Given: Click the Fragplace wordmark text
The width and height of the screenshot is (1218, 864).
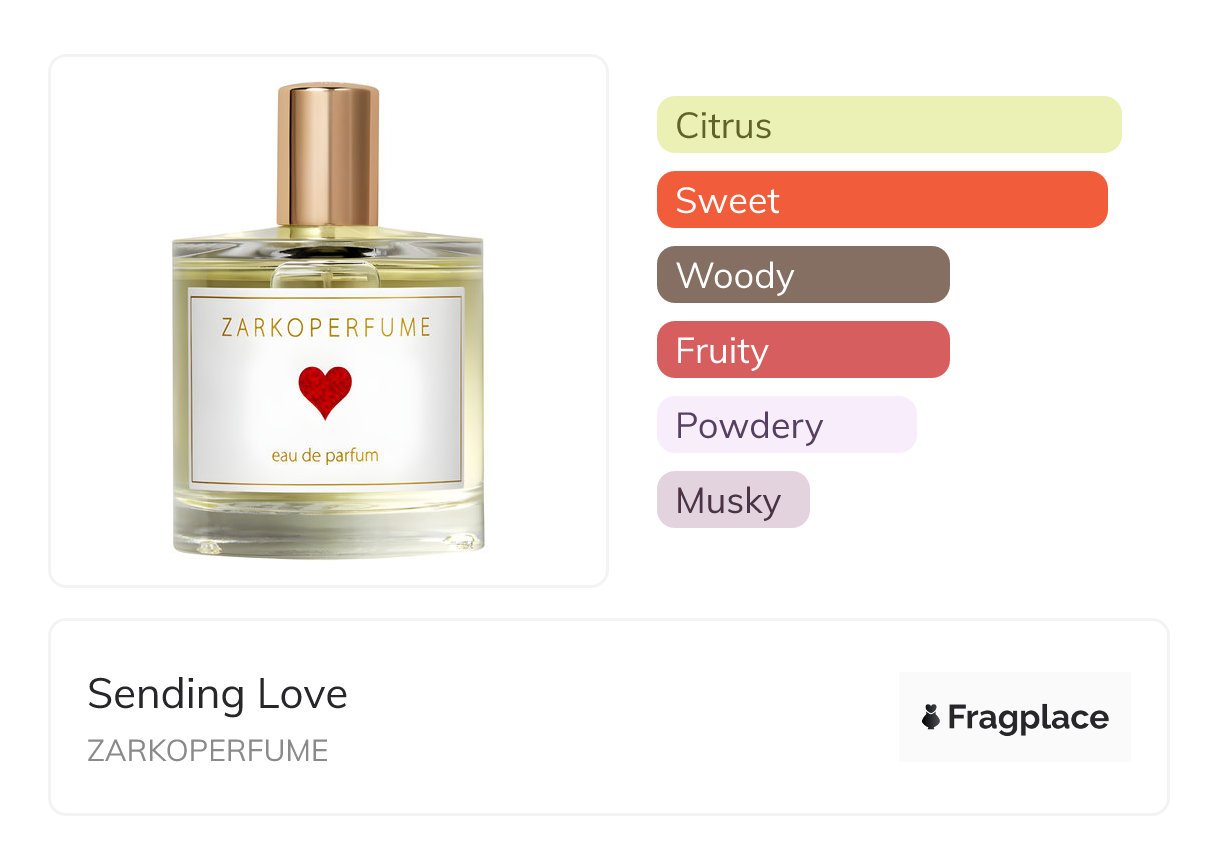Looking at the screenshot, I should point(1028,718).
